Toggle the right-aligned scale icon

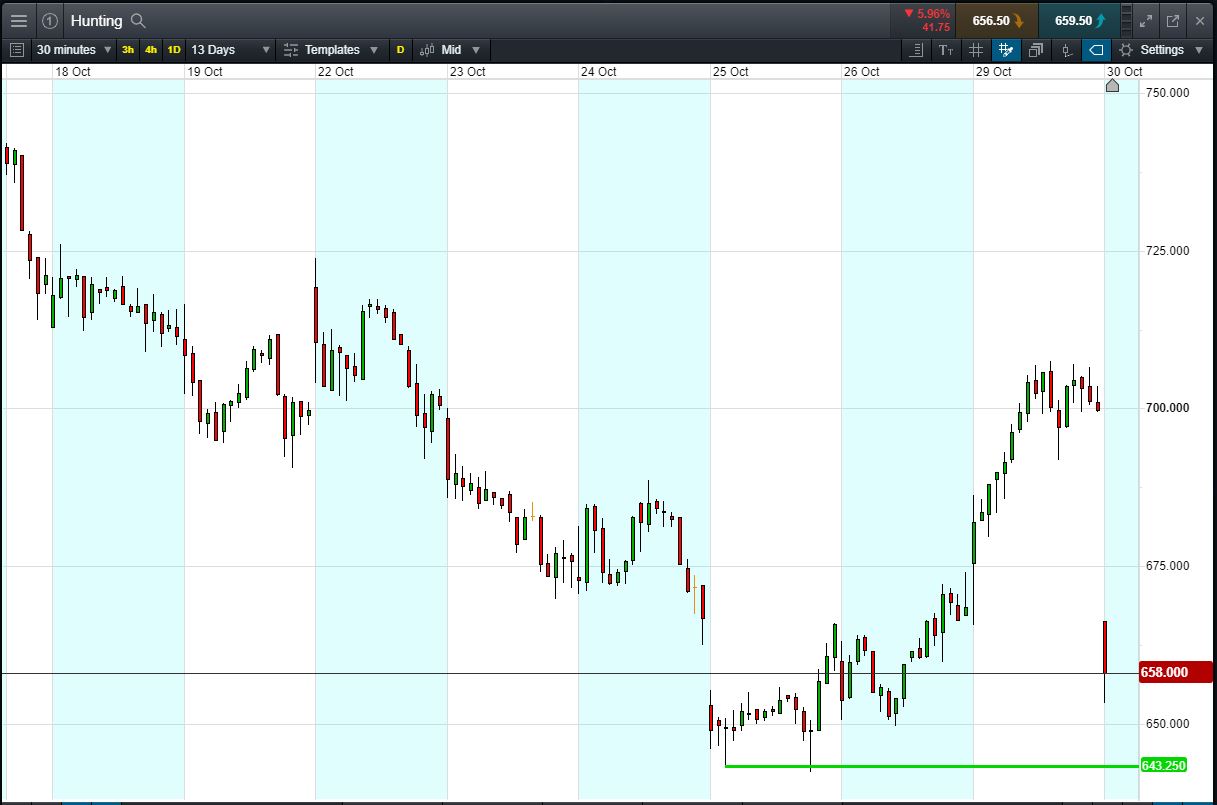[918, 50]
